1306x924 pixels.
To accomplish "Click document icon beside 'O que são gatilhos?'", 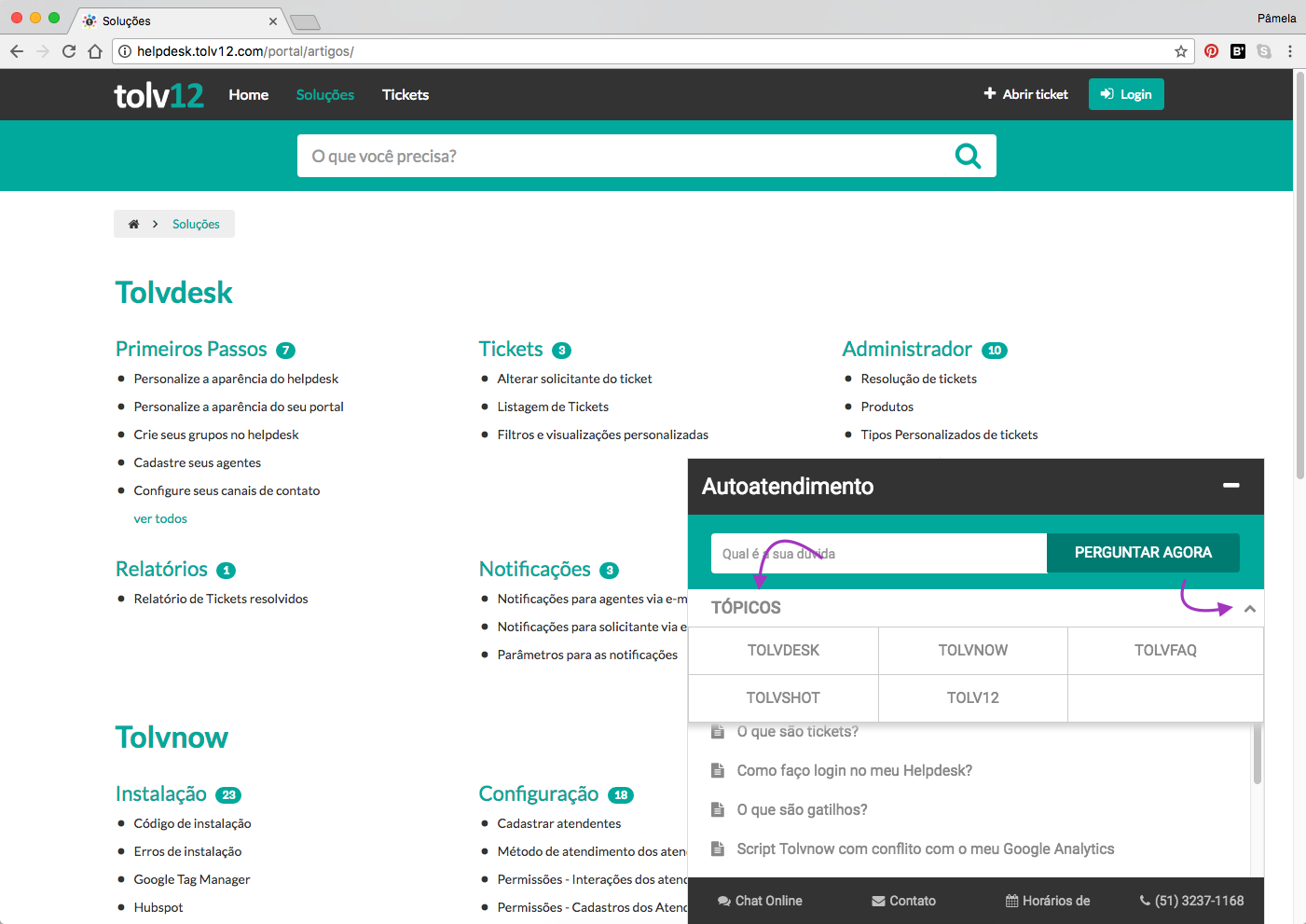I will pyautogui.click(x=717, y=809).
